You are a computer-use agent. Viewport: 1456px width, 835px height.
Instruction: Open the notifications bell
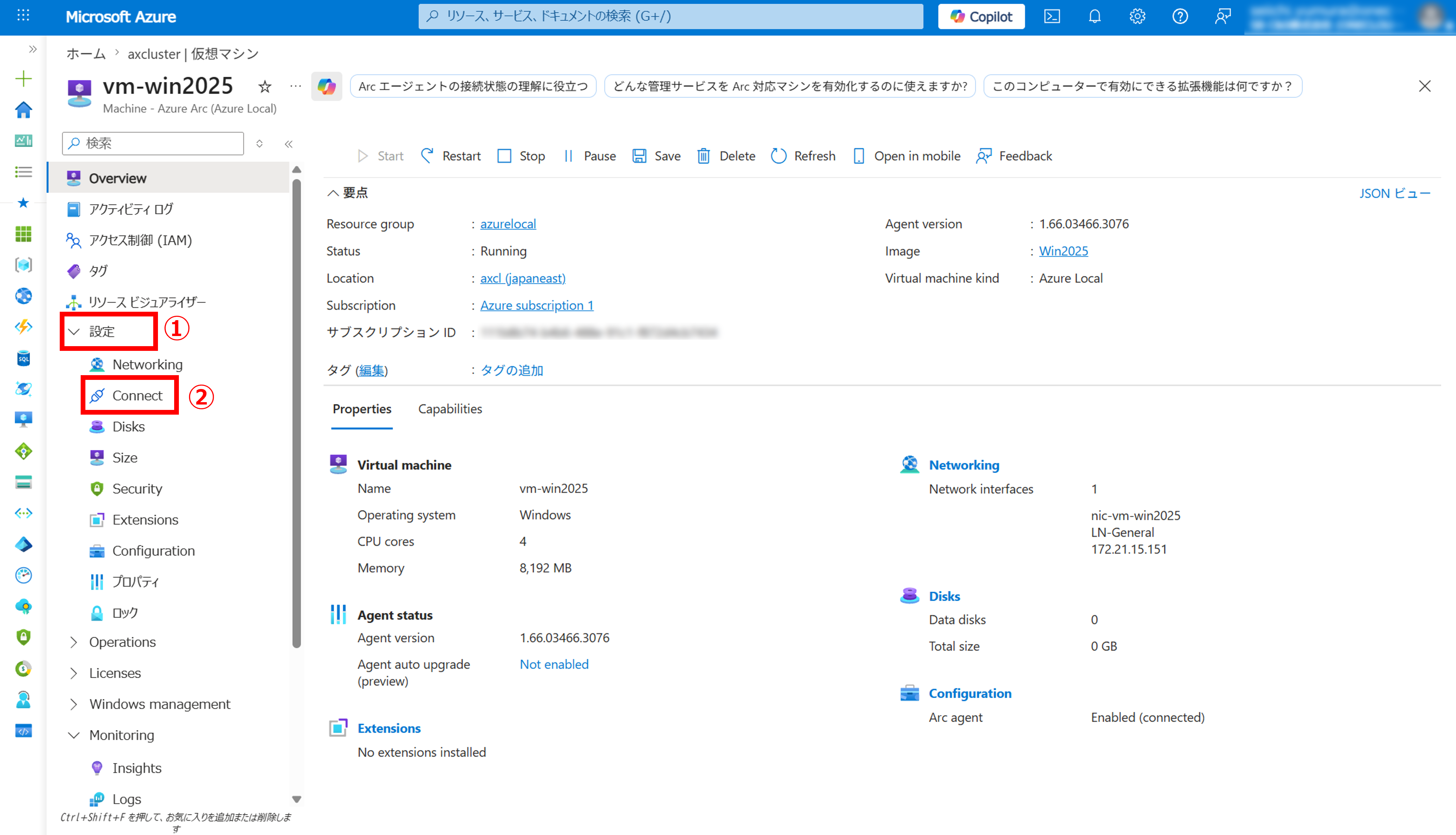click(1095, 16)
